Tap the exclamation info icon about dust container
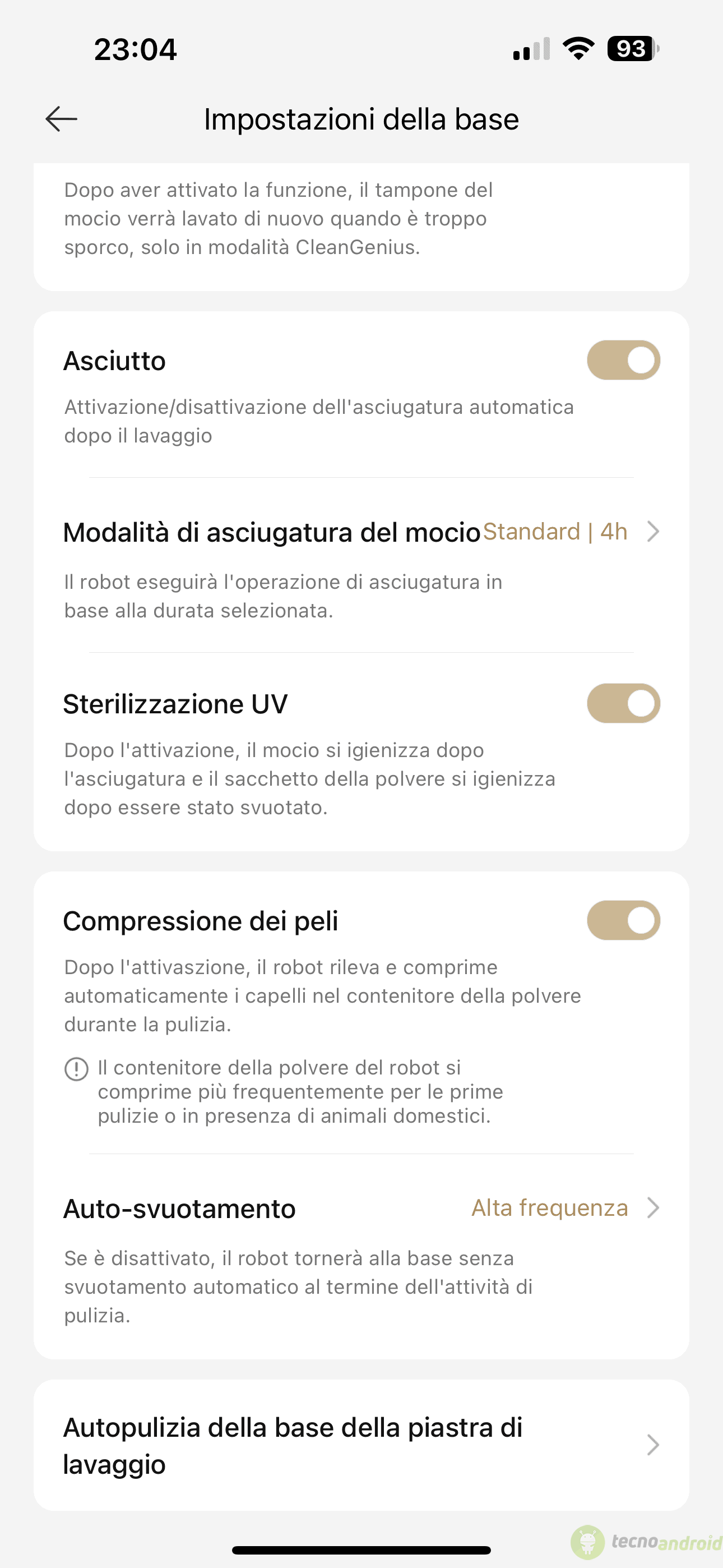Viewport: 723px width, 1568px height. click(77, 1069)
